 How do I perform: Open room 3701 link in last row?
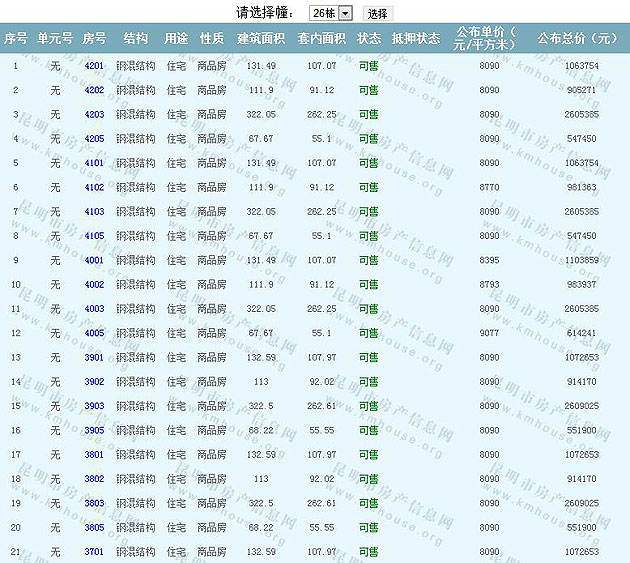click(x=94, y=552)
